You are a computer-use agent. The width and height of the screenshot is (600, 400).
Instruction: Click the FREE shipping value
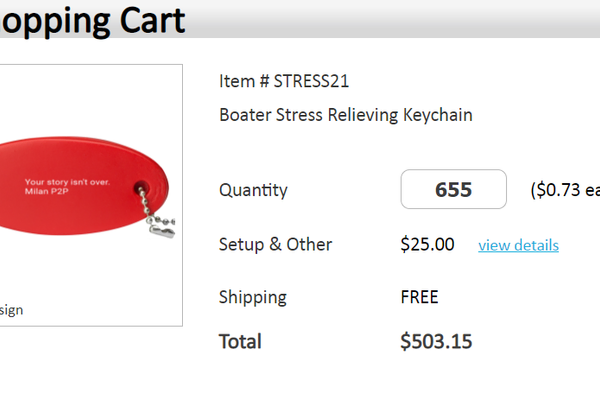[x=419, y=297]
